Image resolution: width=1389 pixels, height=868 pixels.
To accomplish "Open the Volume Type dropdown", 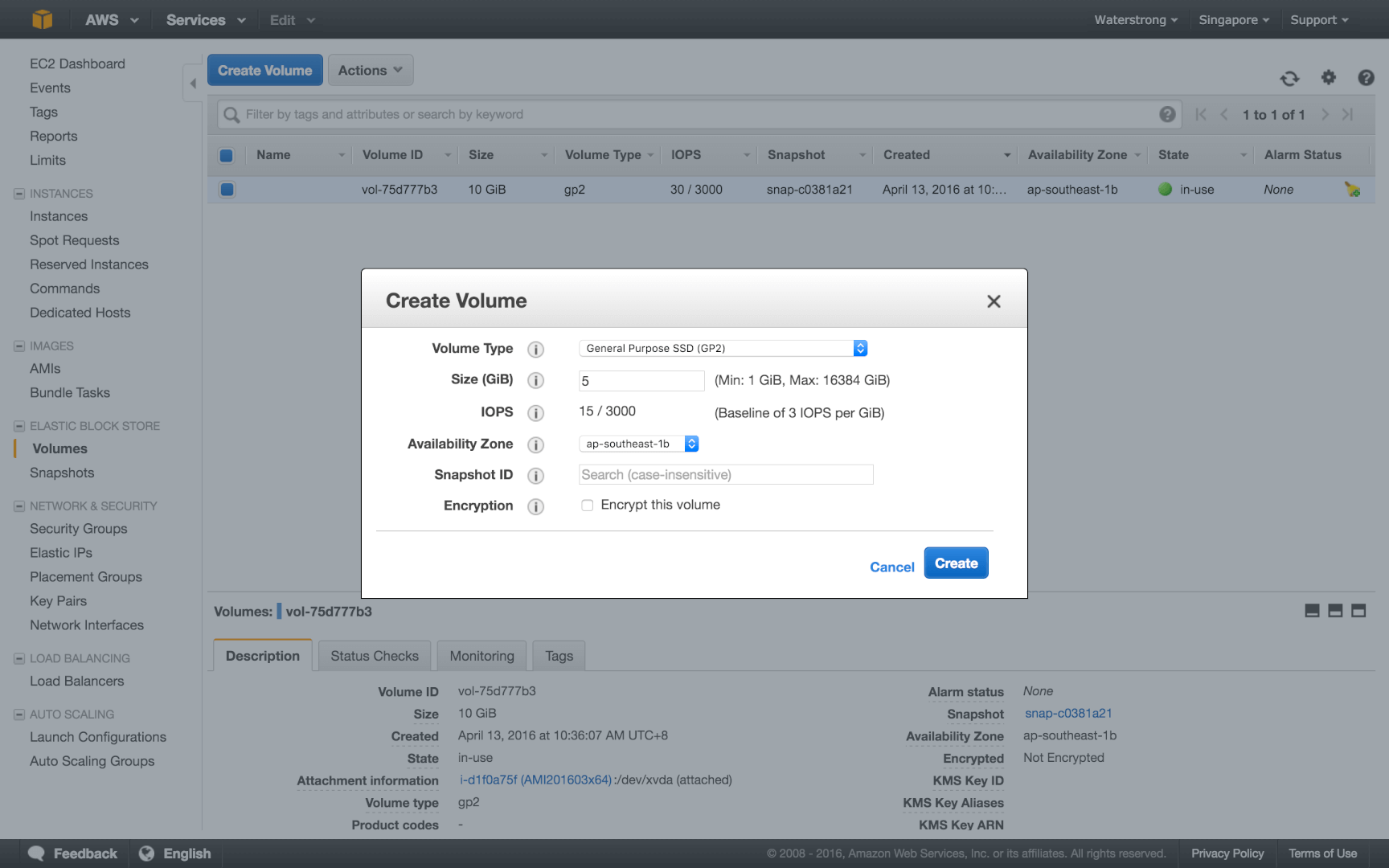I will tap(723, 348).
